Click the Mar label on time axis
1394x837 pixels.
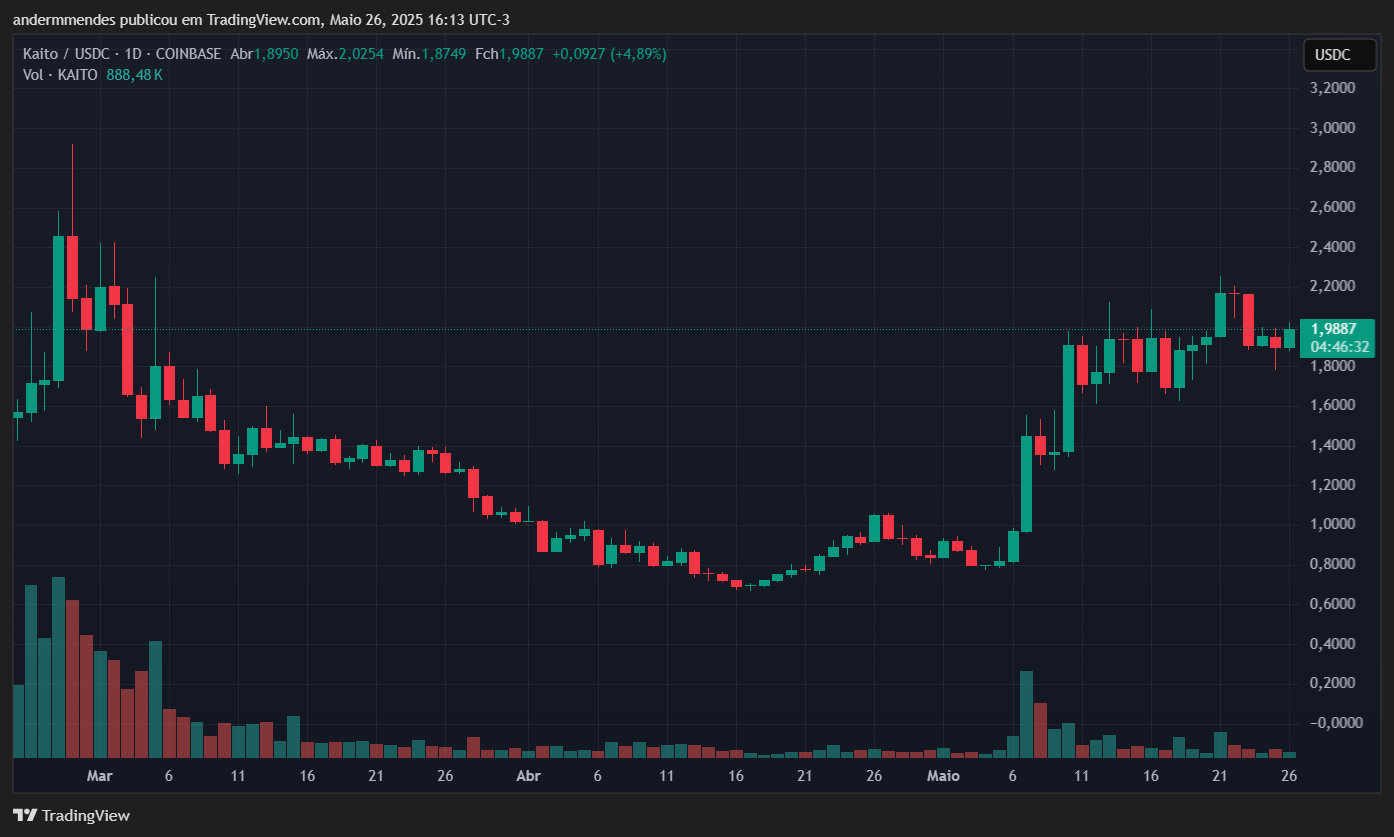point(99,776)
